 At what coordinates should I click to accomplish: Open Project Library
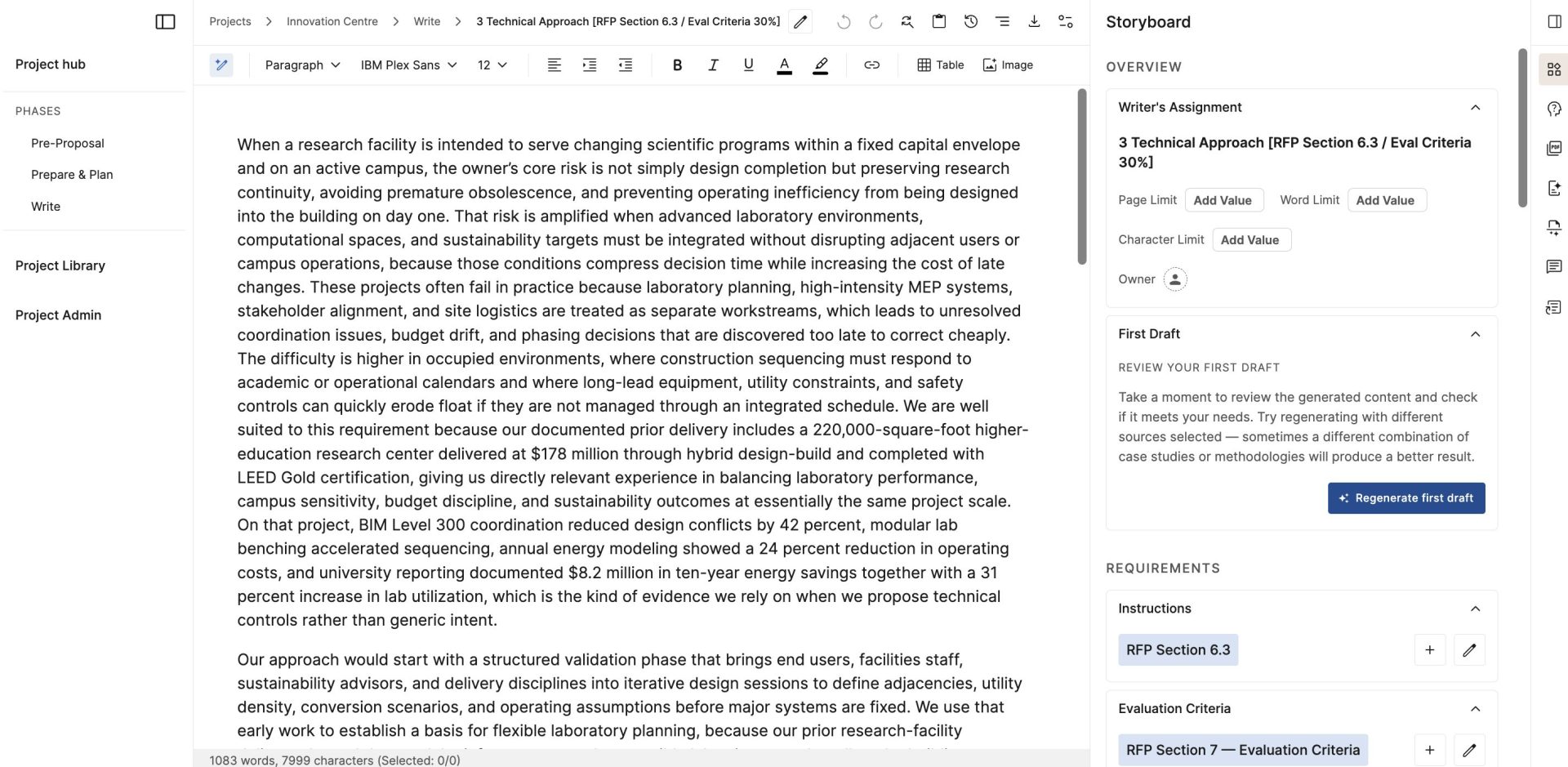(60, 265)
